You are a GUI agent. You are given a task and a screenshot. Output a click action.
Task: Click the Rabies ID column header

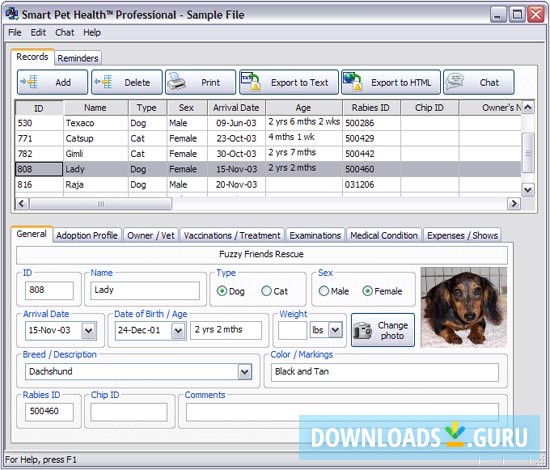click(x=371, y=108)
